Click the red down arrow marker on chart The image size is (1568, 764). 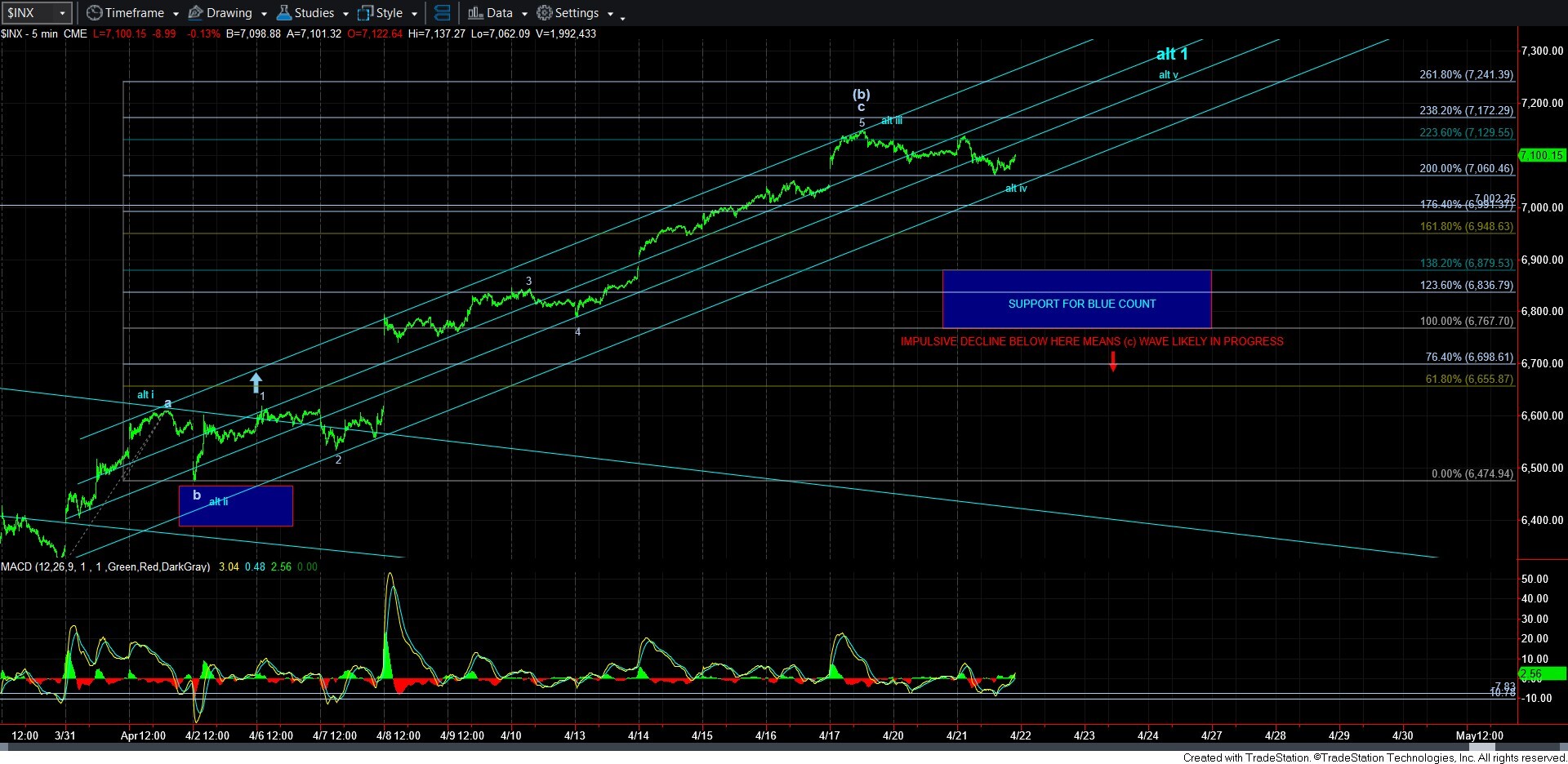point(1112,362)
